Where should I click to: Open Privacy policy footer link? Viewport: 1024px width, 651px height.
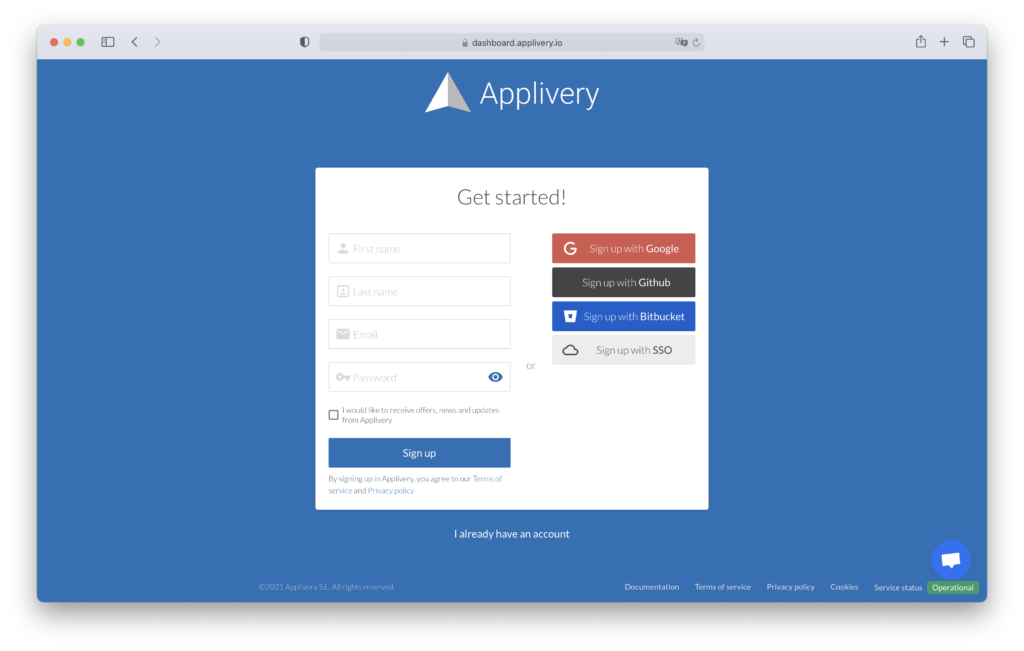coord(790,587)
